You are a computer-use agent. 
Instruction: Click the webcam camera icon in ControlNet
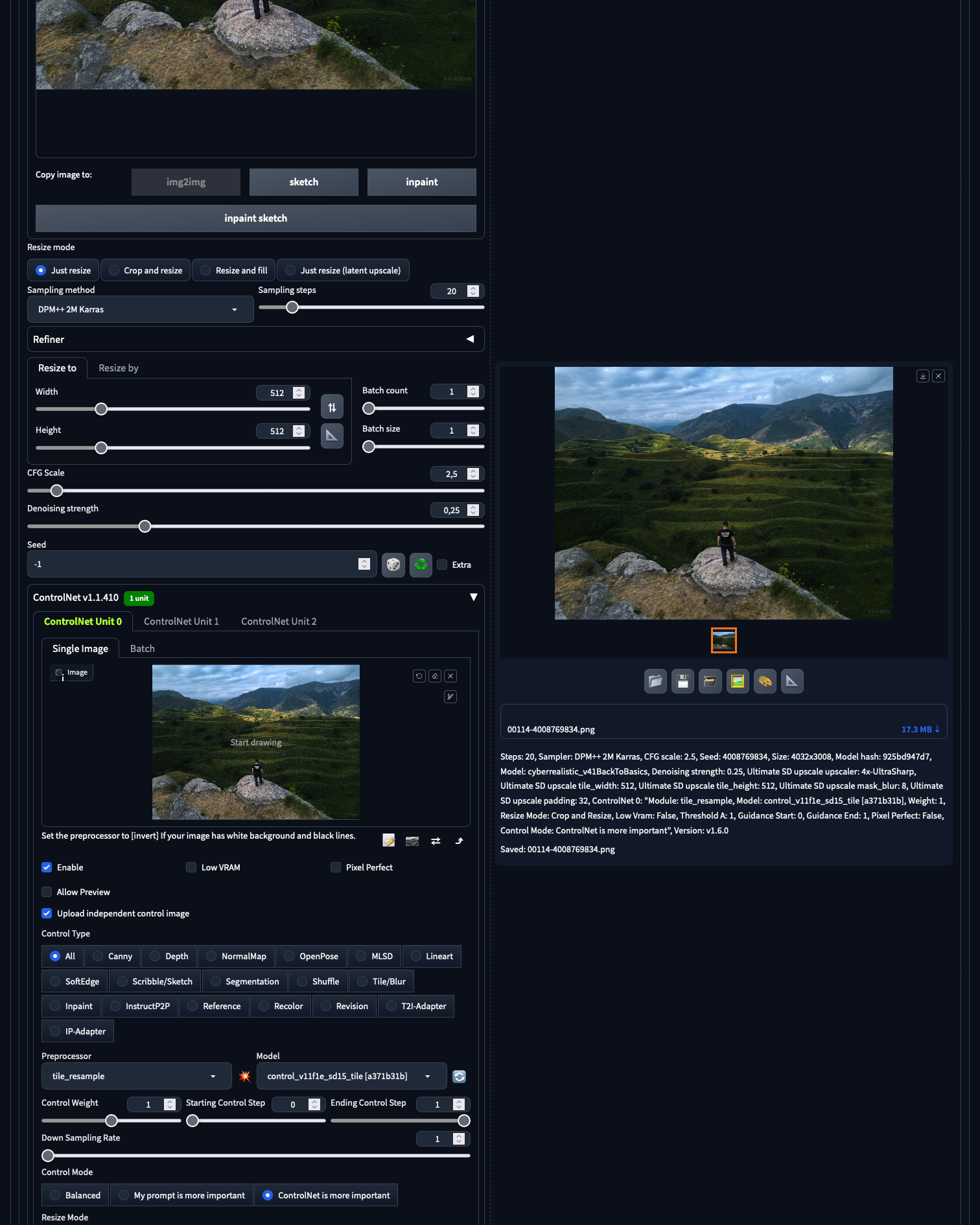tap(412, 841)
